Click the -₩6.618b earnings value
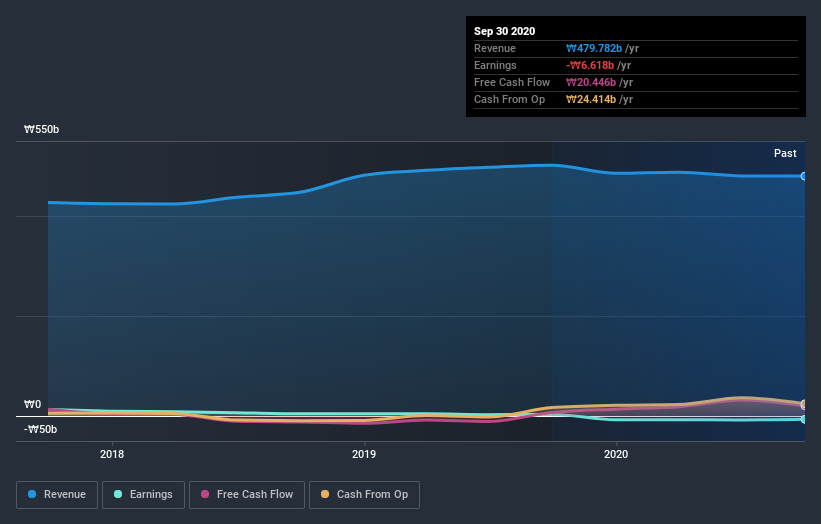Image resolution: width=821 pixels, height=524 pixels. click(590, 65)
